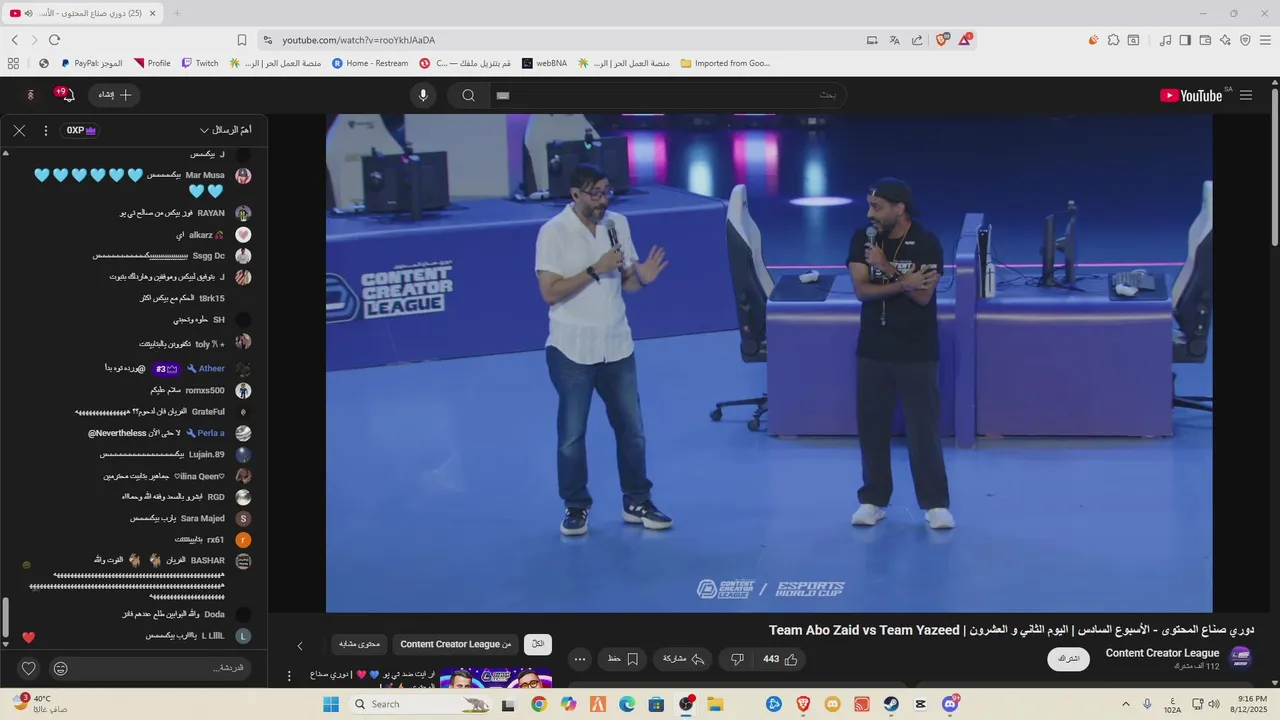Toggle the browser sidebar panel
The image size is (1280, 720).
coord(1185,40)
